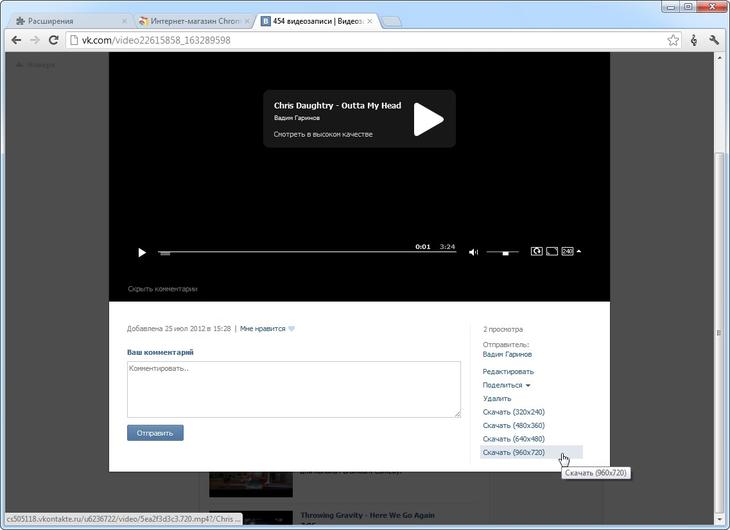Click the volume slider handle
730x530 pixels.
coord(505,253)
